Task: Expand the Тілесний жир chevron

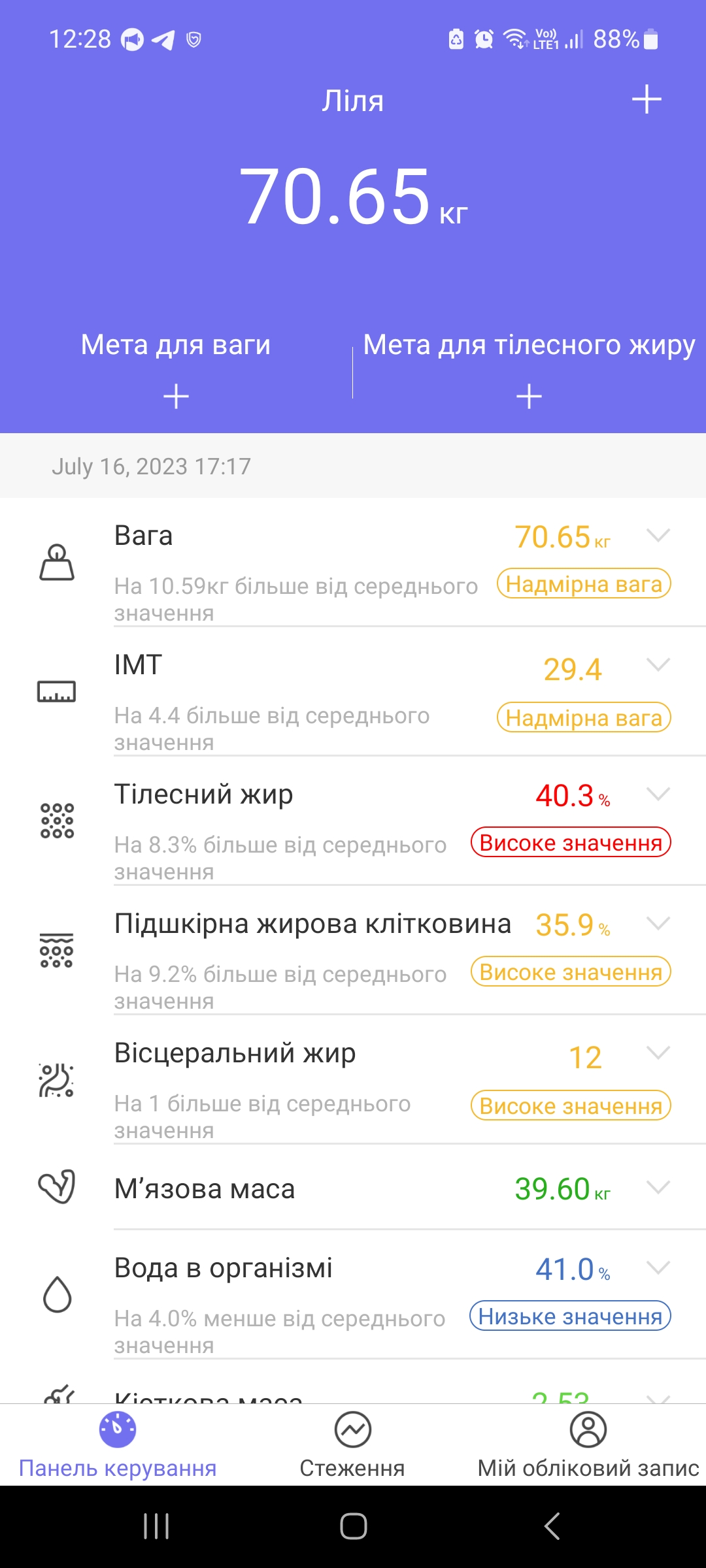Action: point(658,794)
